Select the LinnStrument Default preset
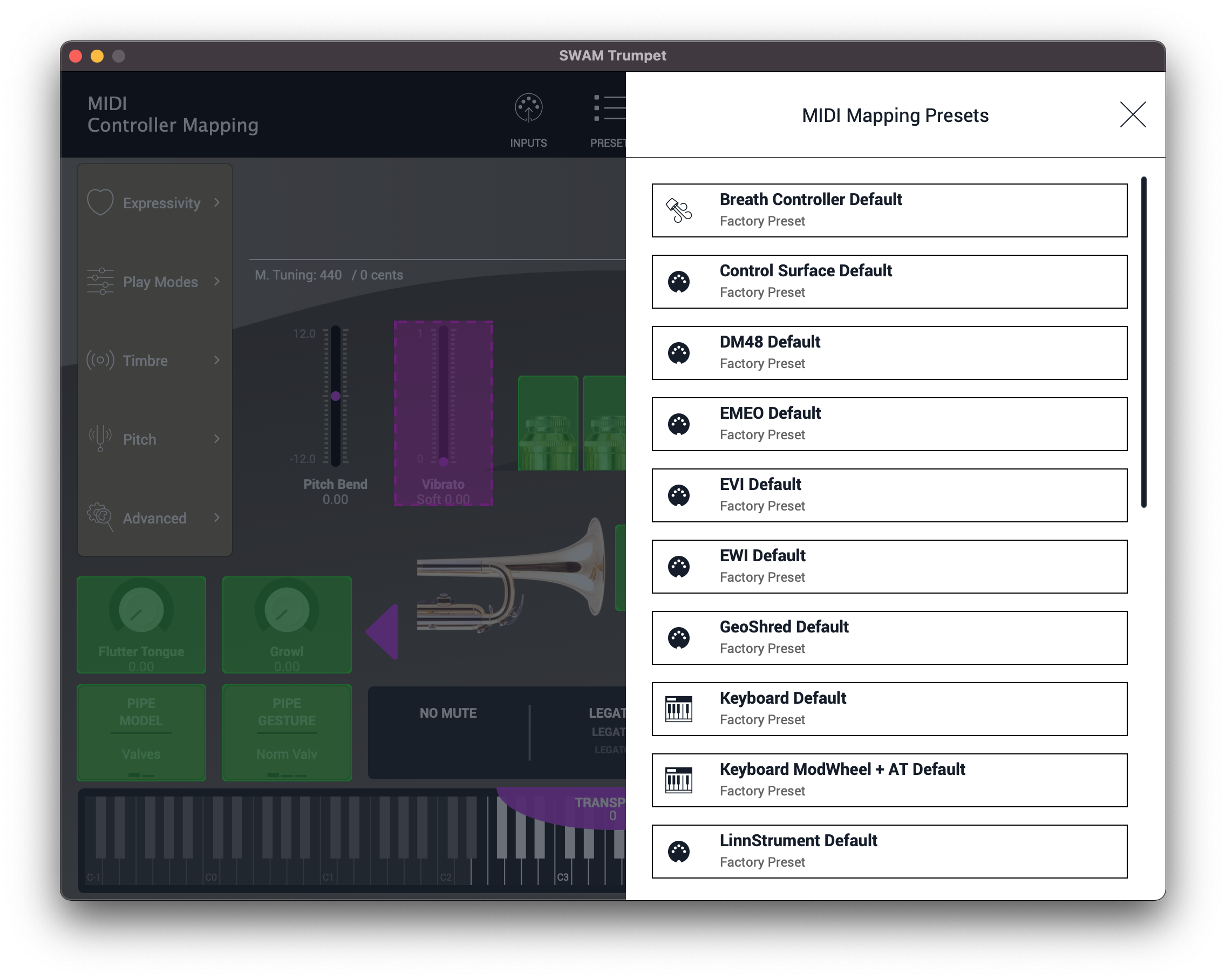The width and height of the screenshot is (1226, 980). pos(889,852)
